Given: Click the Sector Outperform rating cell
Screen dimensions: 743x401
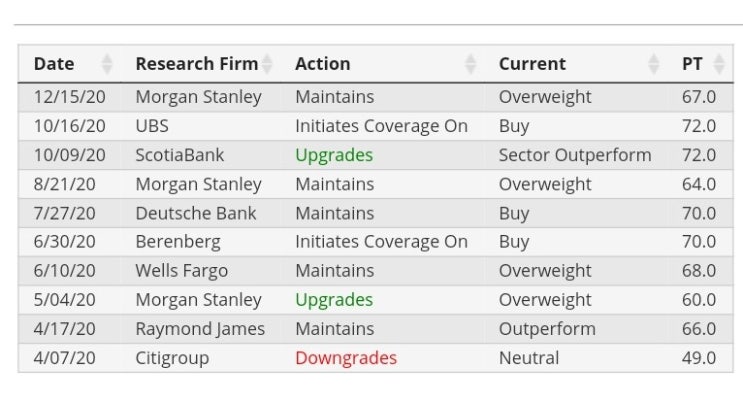Looking at the screenshot, I should click(575, 155).
